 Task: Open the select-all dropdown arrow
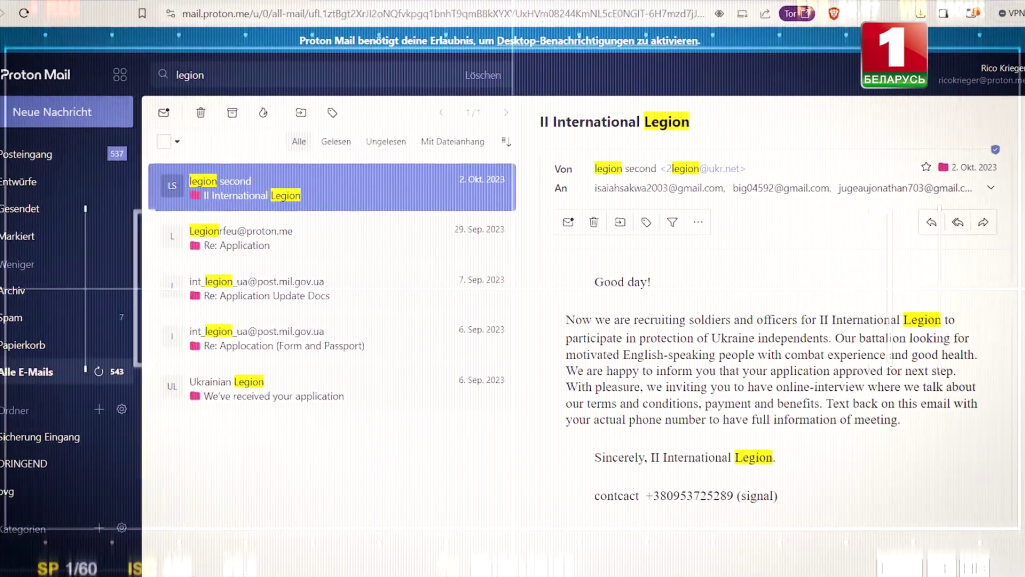pos(177,142)
